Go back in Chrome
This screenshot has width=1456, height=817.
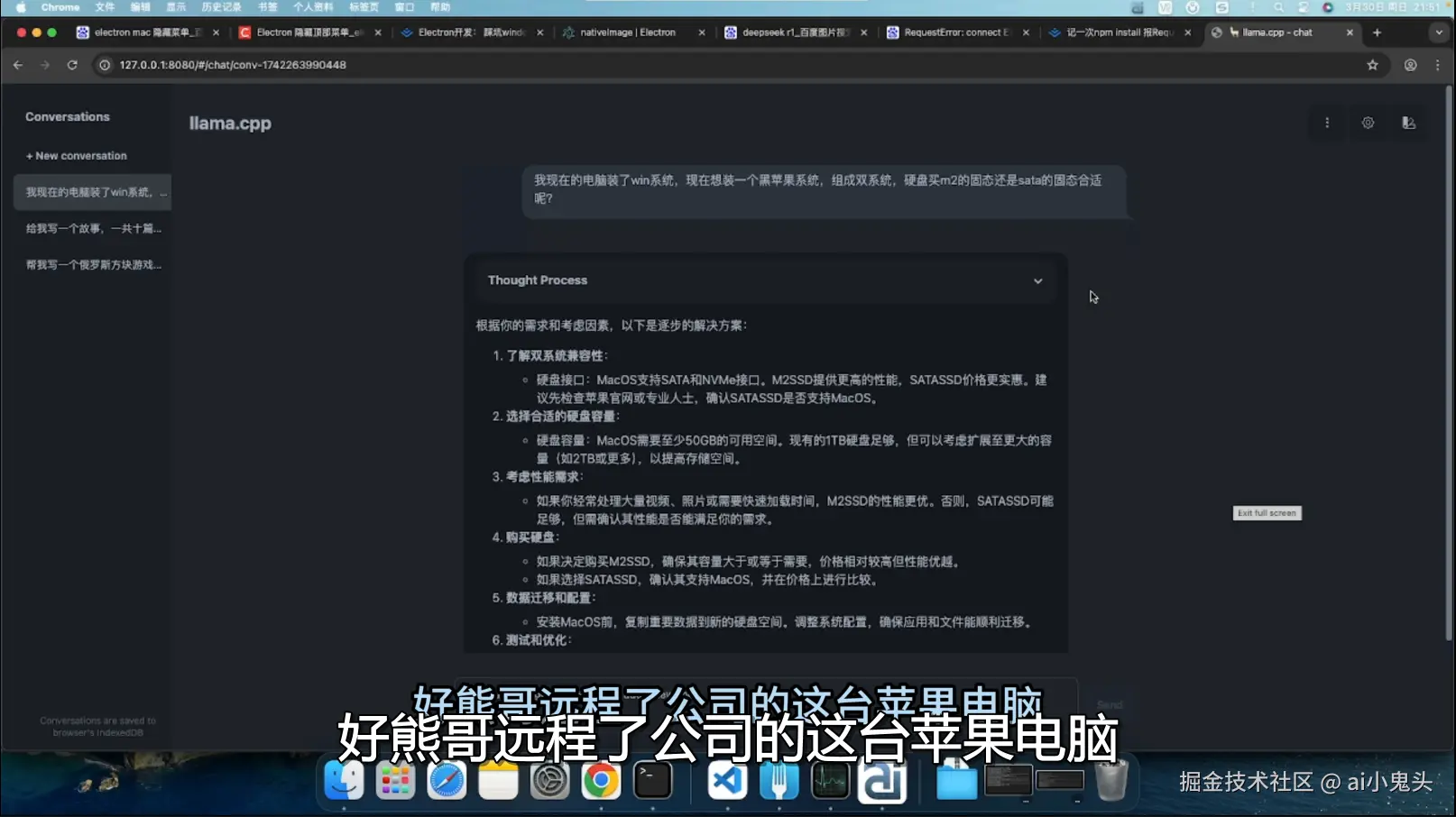18,65
